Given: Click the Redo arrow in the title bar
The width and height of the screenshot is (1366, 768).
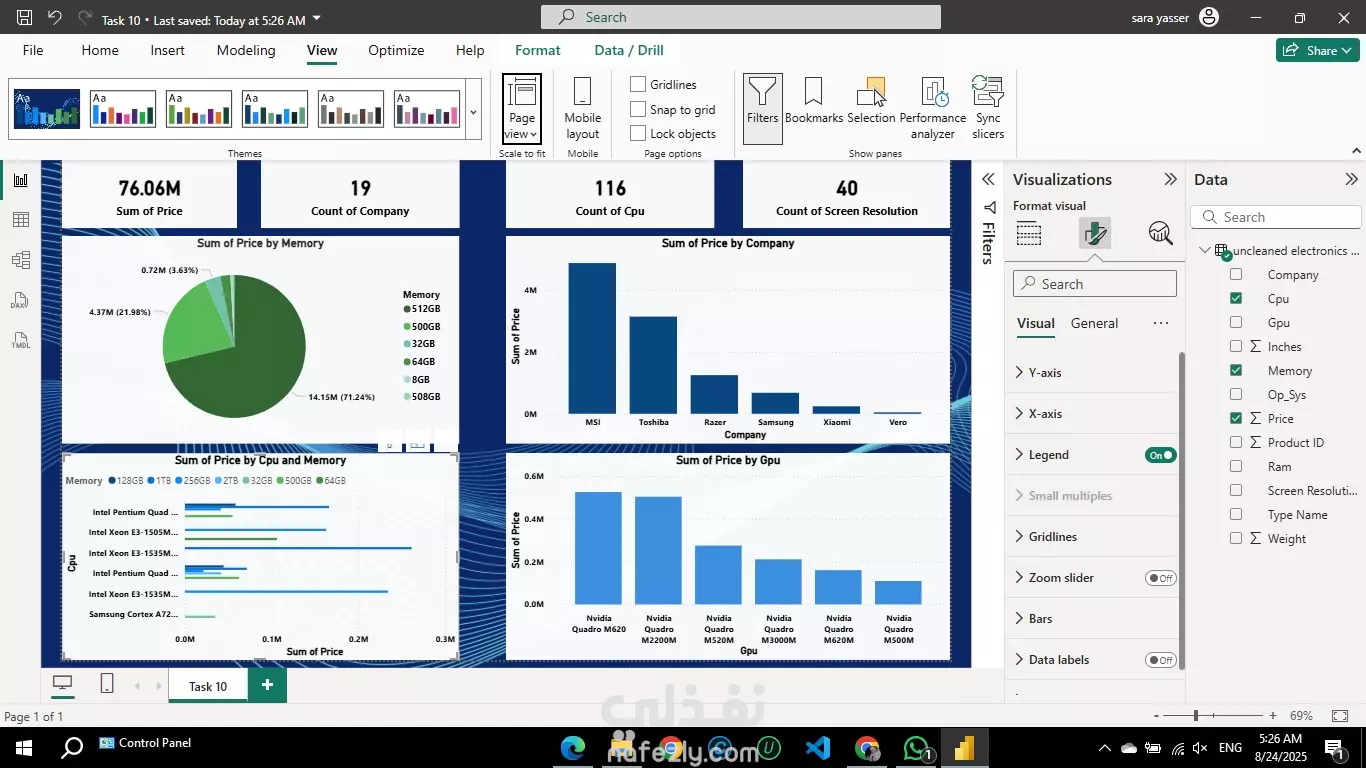Looking at the screenshot, I should [x=85, y=18].
